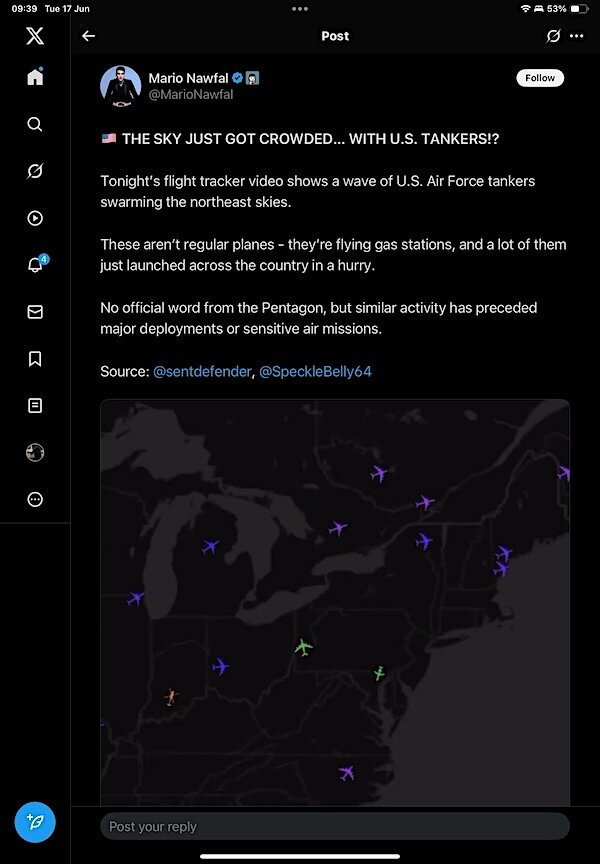The width and height of the screenshot is (600, 864).
Task: Open the @SpeckleBelly64 mention link
Action: click(x=315, y=372)
